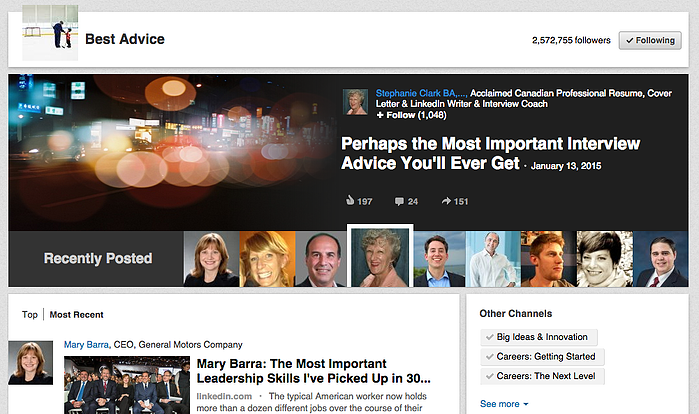Click the linkedin.com source label
Screen dimensions: 699x414
224,396
